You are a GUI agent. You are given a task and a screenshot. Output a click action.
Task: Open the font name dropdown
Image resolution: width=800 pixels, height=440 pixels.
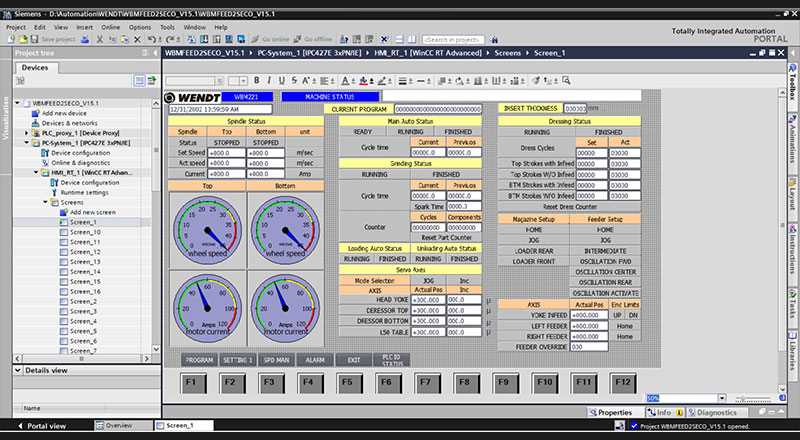220,81
